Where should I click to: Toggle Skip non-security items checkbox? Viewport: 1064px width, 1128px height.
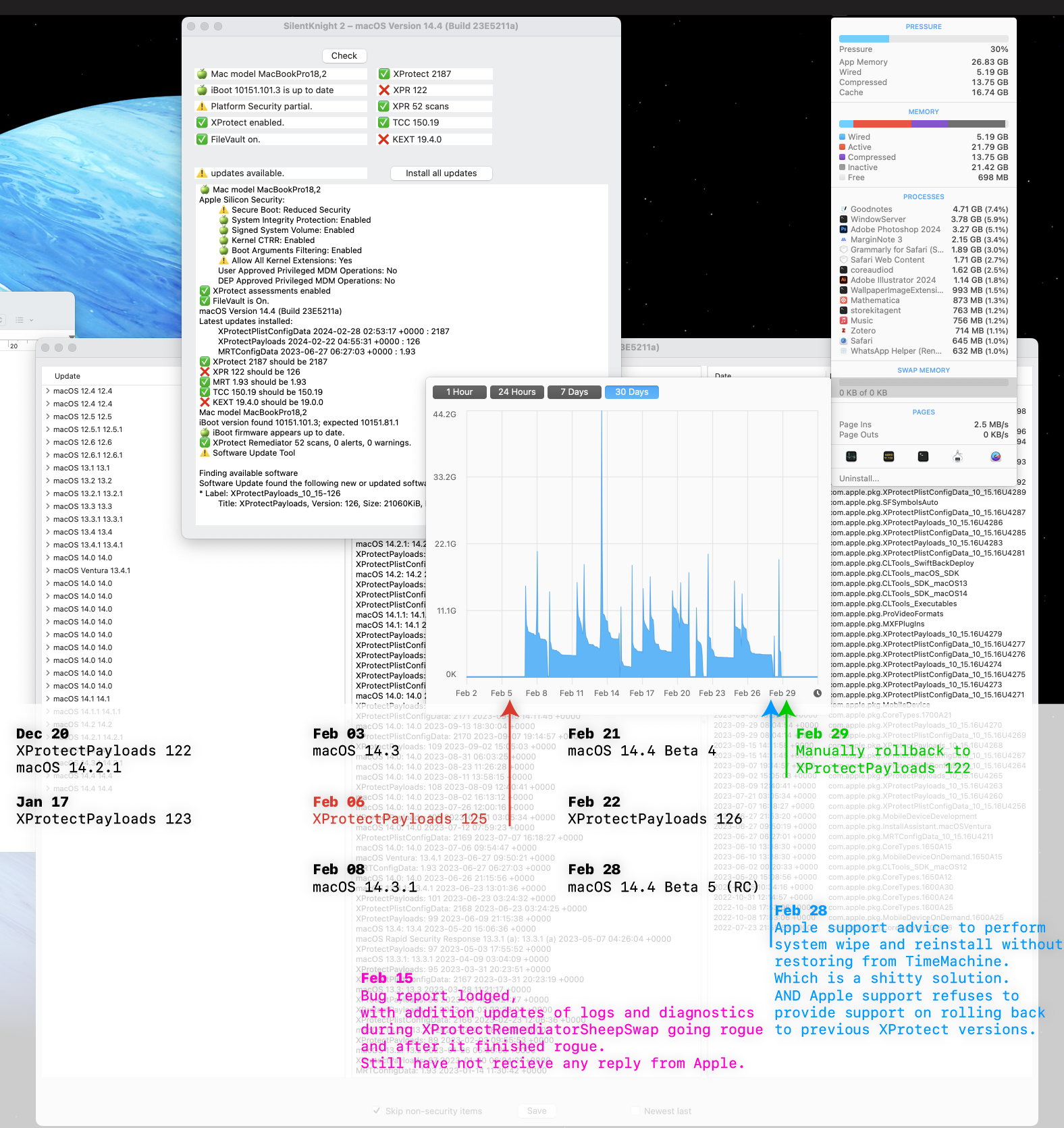[x=377, y=1110]
